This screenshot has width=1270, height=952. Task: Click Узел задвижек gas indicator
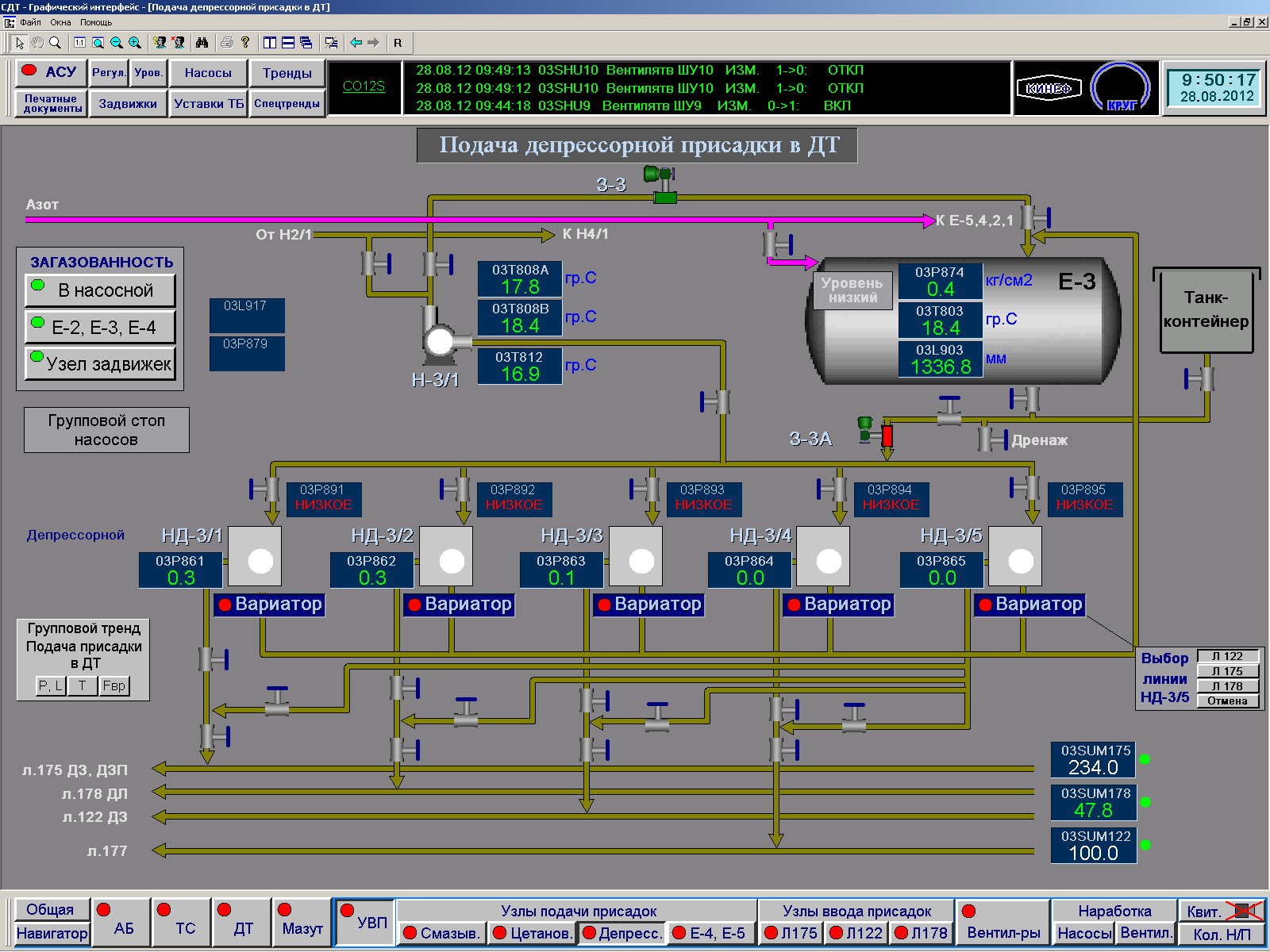(100, 364)
